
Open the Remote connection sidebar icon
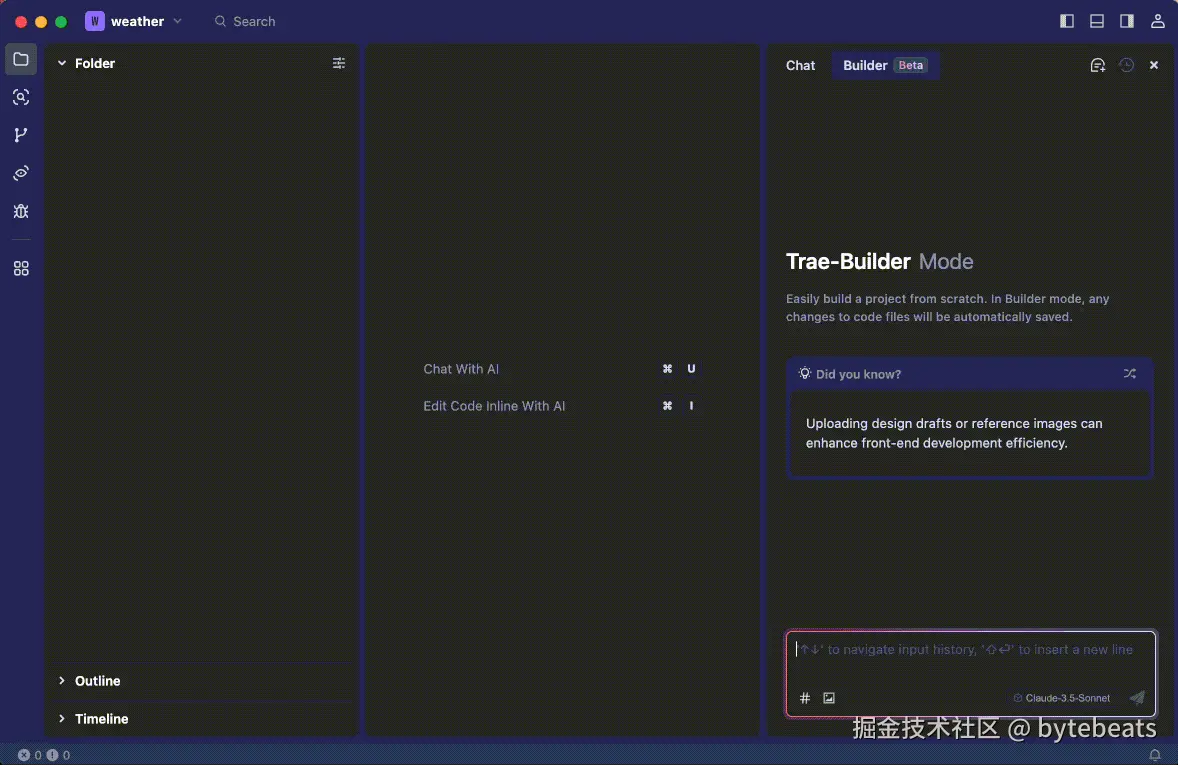[x=21, y=173]
